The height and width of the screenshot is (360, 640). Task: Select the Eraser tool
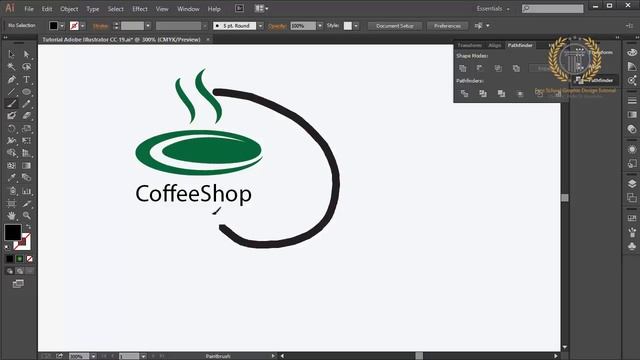[x=27, y=116]
